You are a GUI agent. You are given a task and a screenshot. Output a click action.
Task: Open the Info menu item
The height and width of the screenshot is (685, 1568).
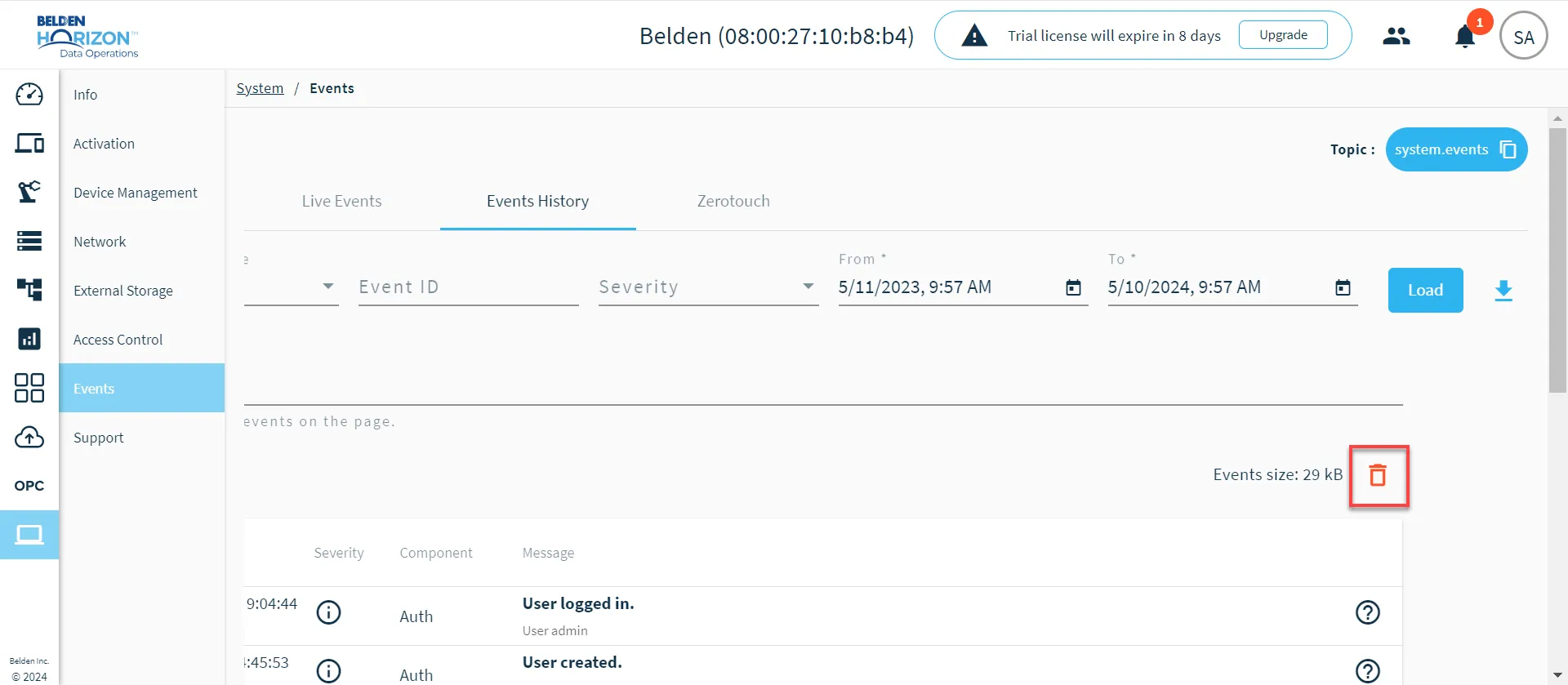click(x=142, y=94)
